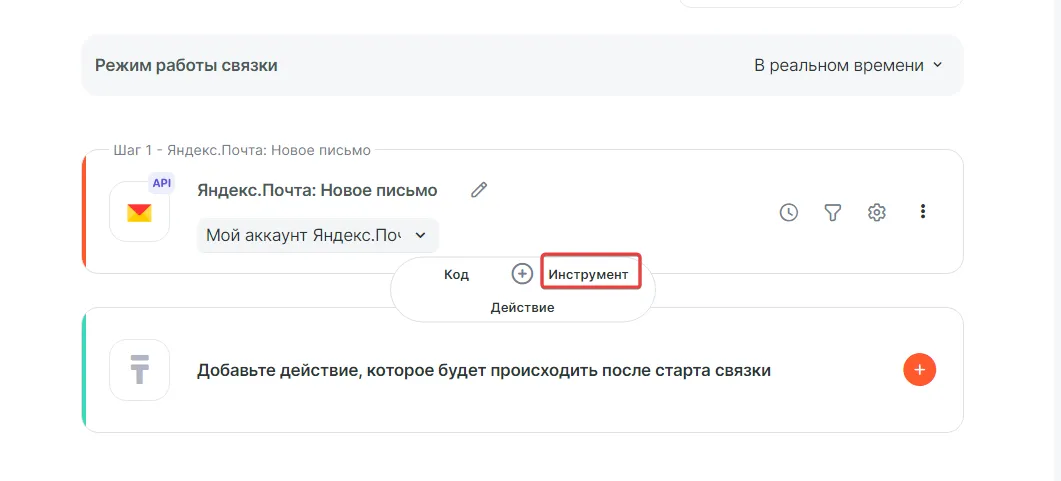This screenshot has width=1061, height=481.
Task: Click the "Добавьте действие" prompt text
Action: tap(483, 370)
